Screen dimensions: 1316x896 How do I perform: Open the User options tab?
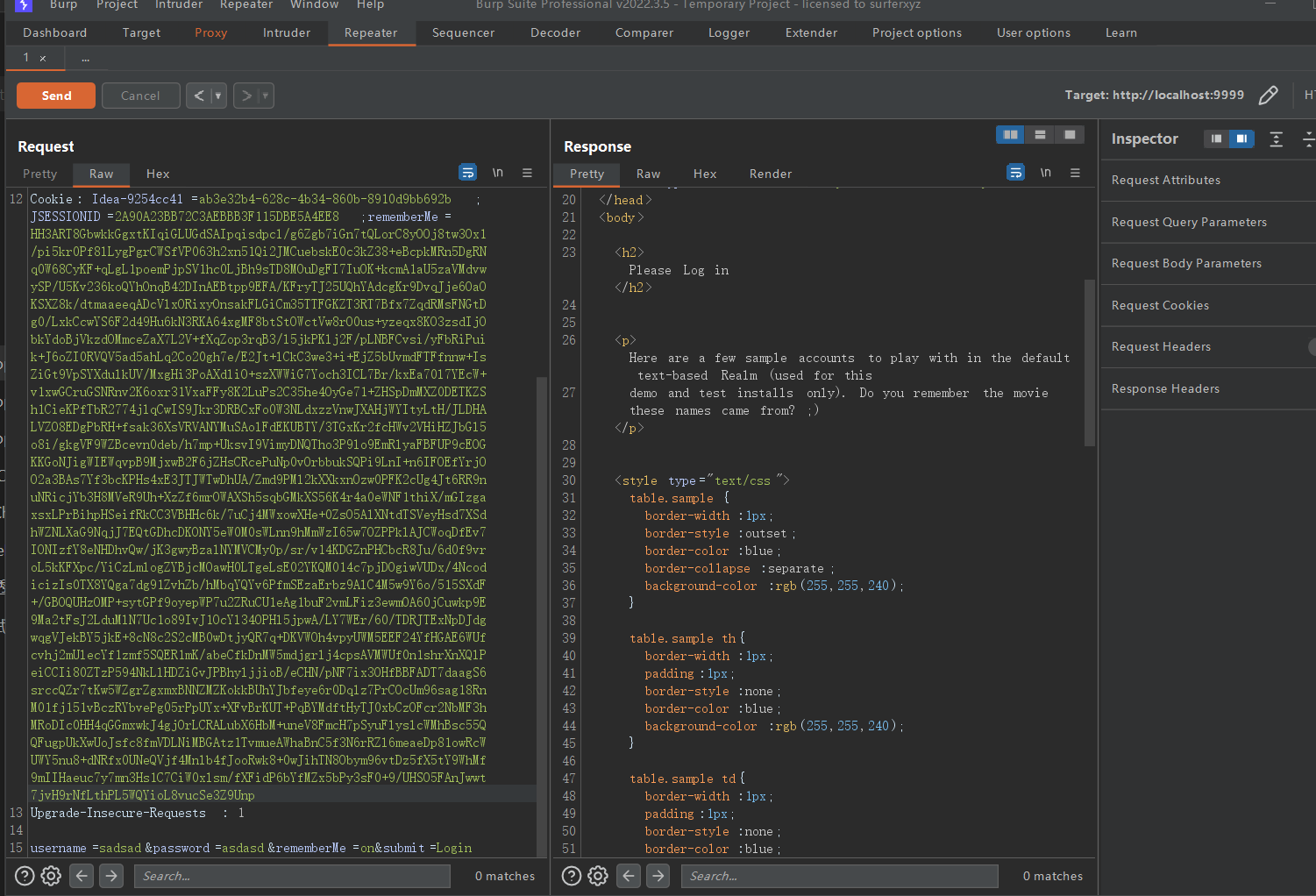[1033, 32]
